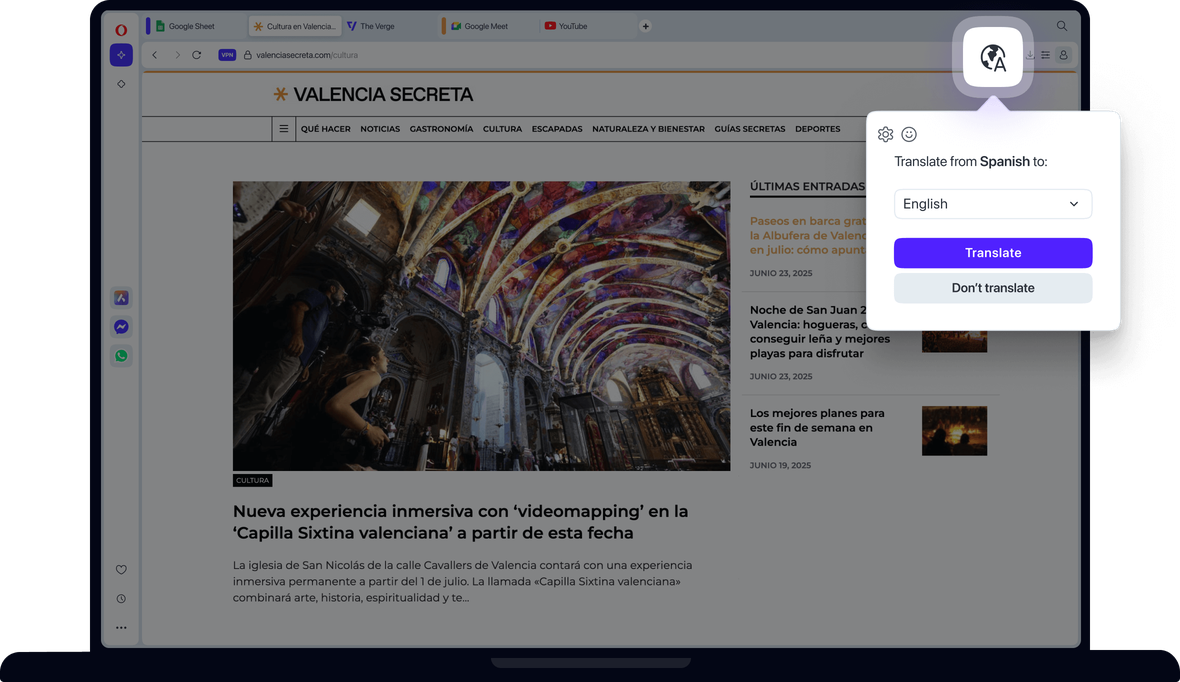Image resolution: width=1180 pixels, height=682 pixels.
Task: Open a new tab with plus button
Action: 645,26
